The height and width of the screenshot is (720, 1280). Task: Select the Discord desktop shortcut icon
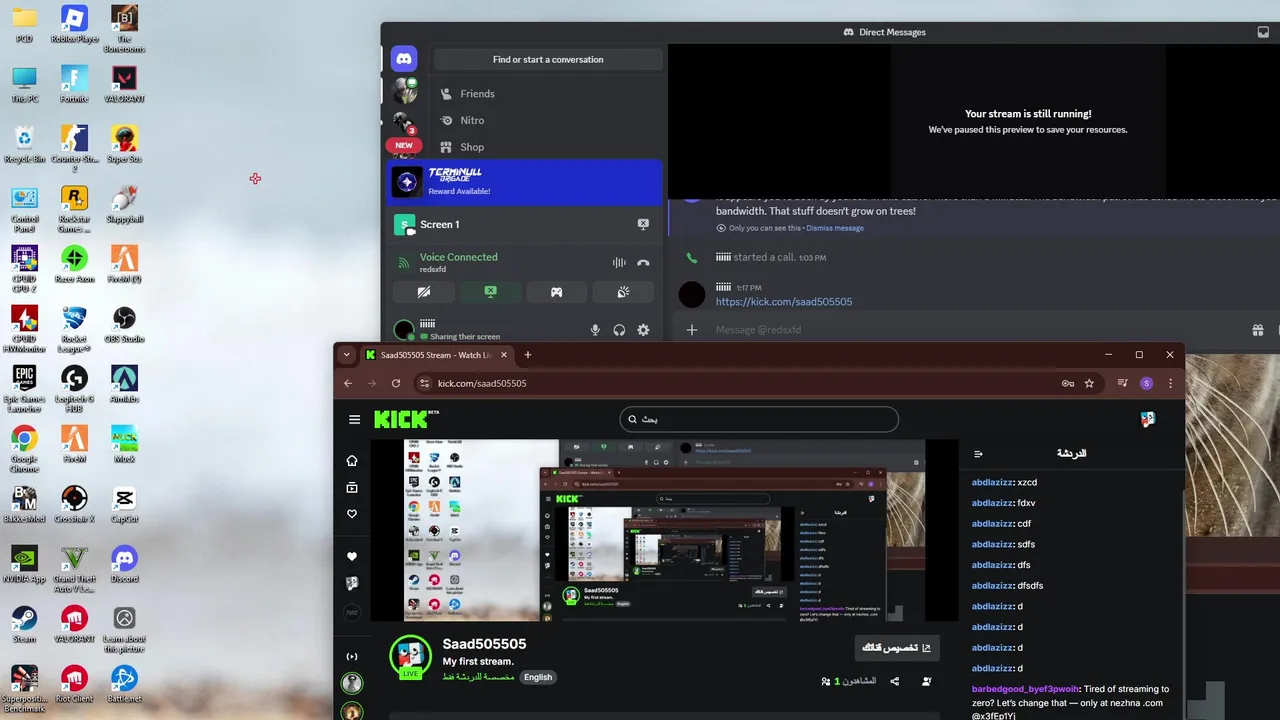click(124, 564)
